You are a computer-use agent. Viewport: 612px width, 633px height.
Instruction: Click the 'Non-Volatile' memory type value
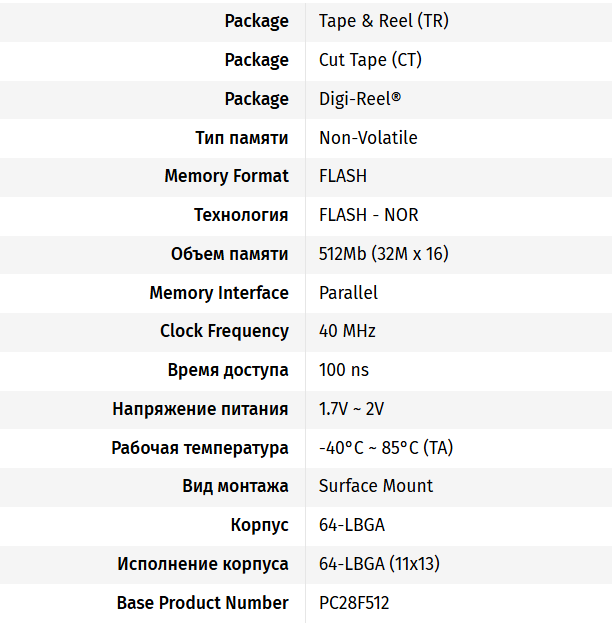[368, 138]
